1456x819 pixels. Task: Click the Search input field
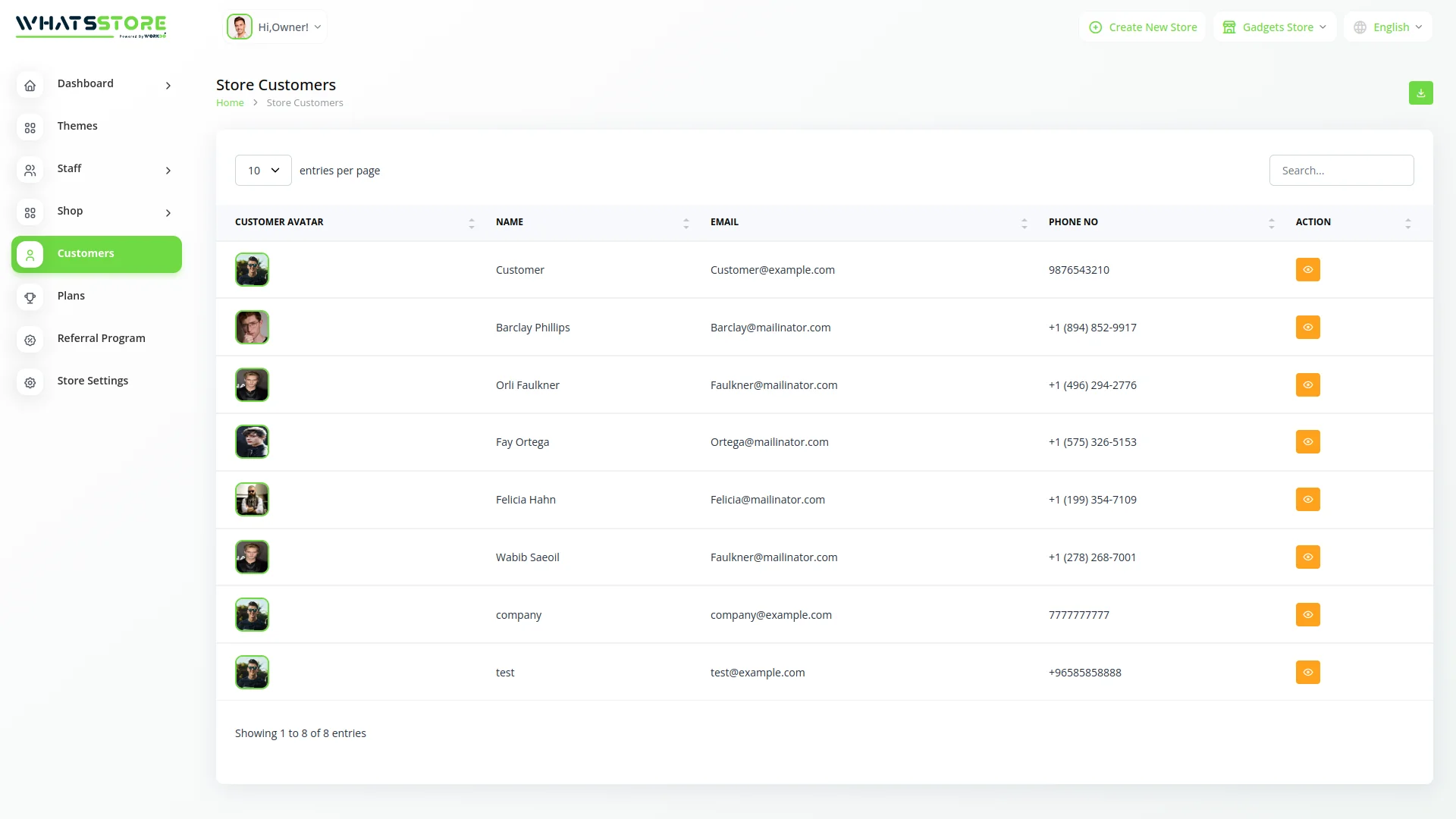tap(1341, 171)
